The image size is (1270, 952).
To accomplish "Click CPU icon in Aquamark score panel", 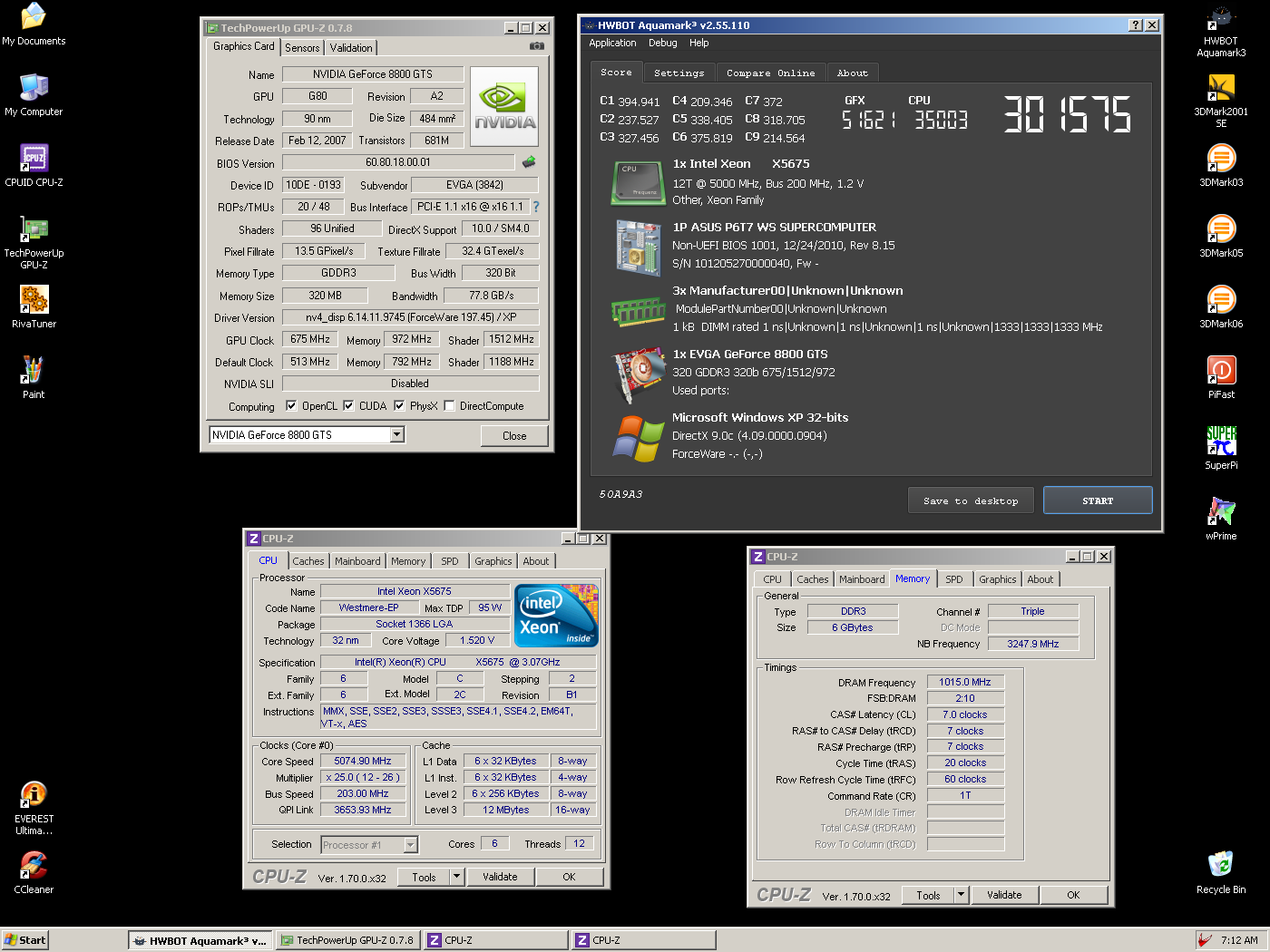I will click(x=639, y=182).
